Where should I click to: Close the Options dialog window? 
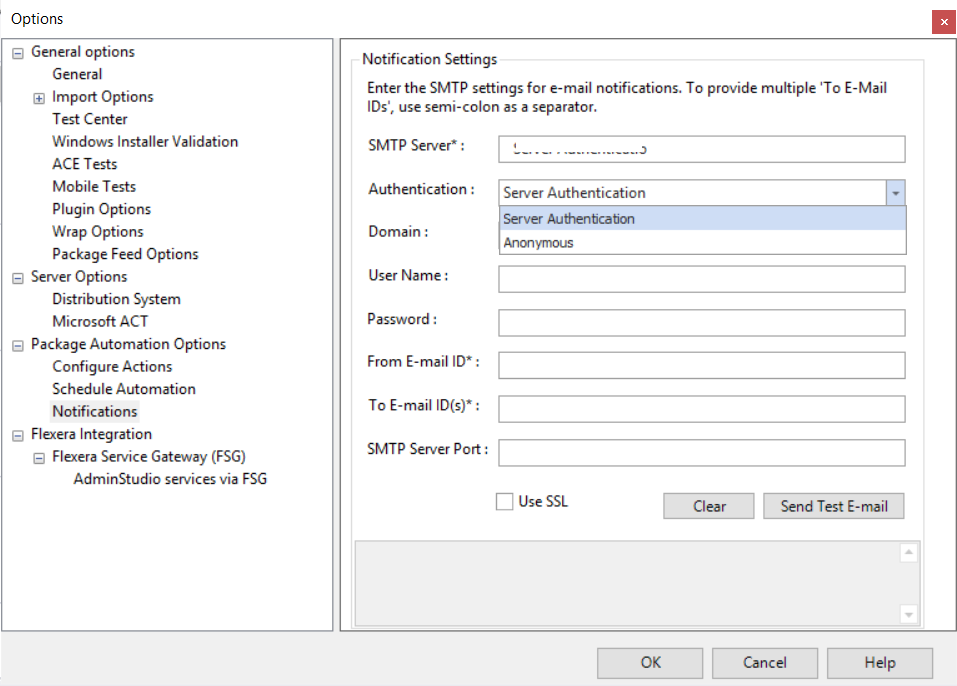click(942, 21)
